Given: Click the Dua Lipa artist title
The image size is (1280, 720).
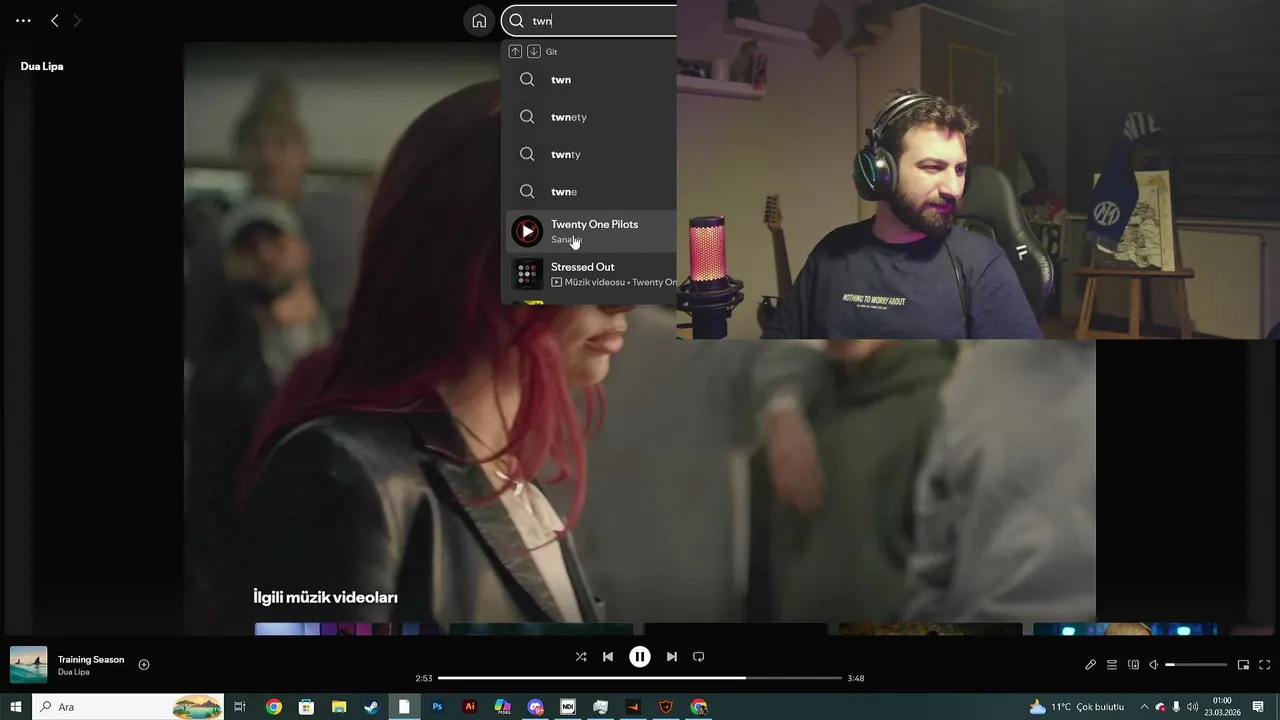Looking at the screenshot, I should pos(42,66).
